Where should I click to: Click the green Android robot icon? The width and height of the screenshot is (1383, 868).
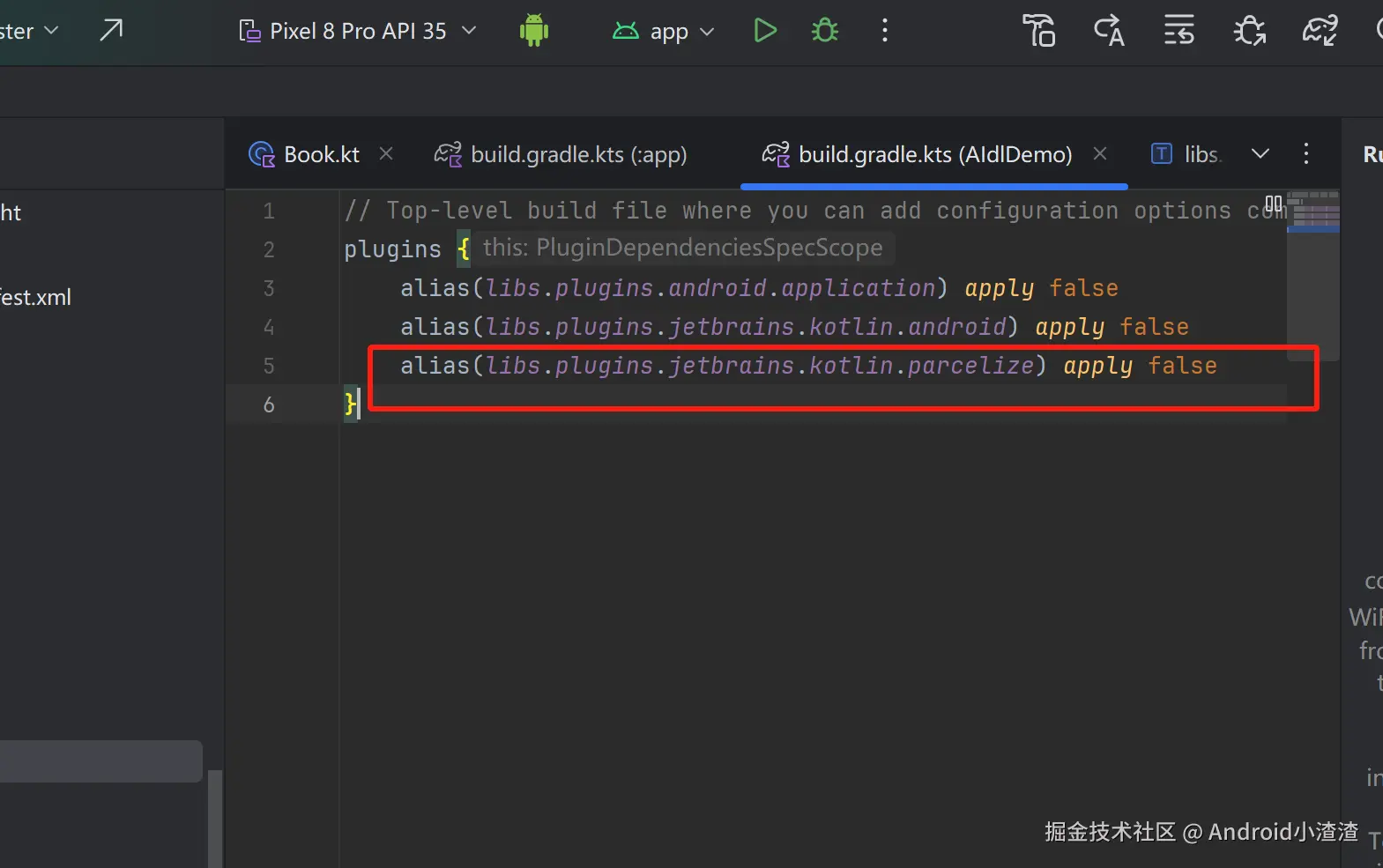pyautogui.click(x=534, y=31)
